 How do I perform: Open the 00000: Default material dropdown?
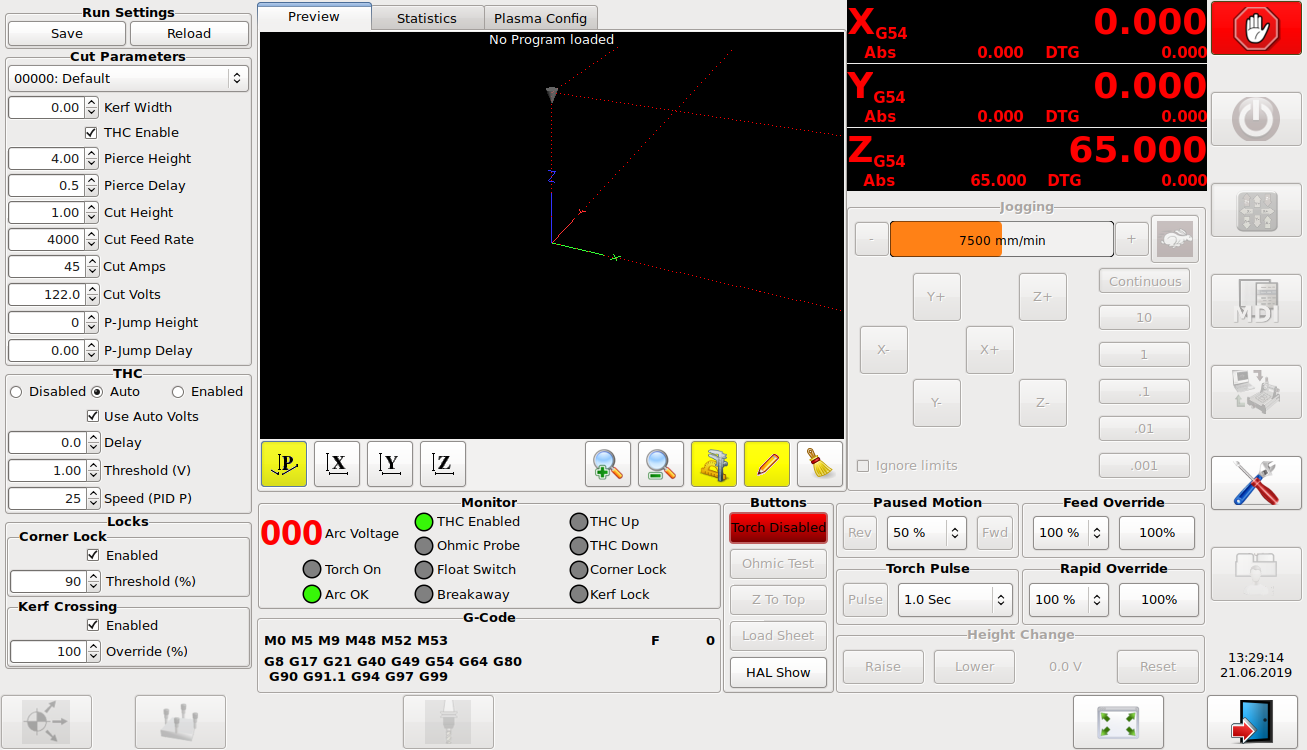[x=127, y=78]
